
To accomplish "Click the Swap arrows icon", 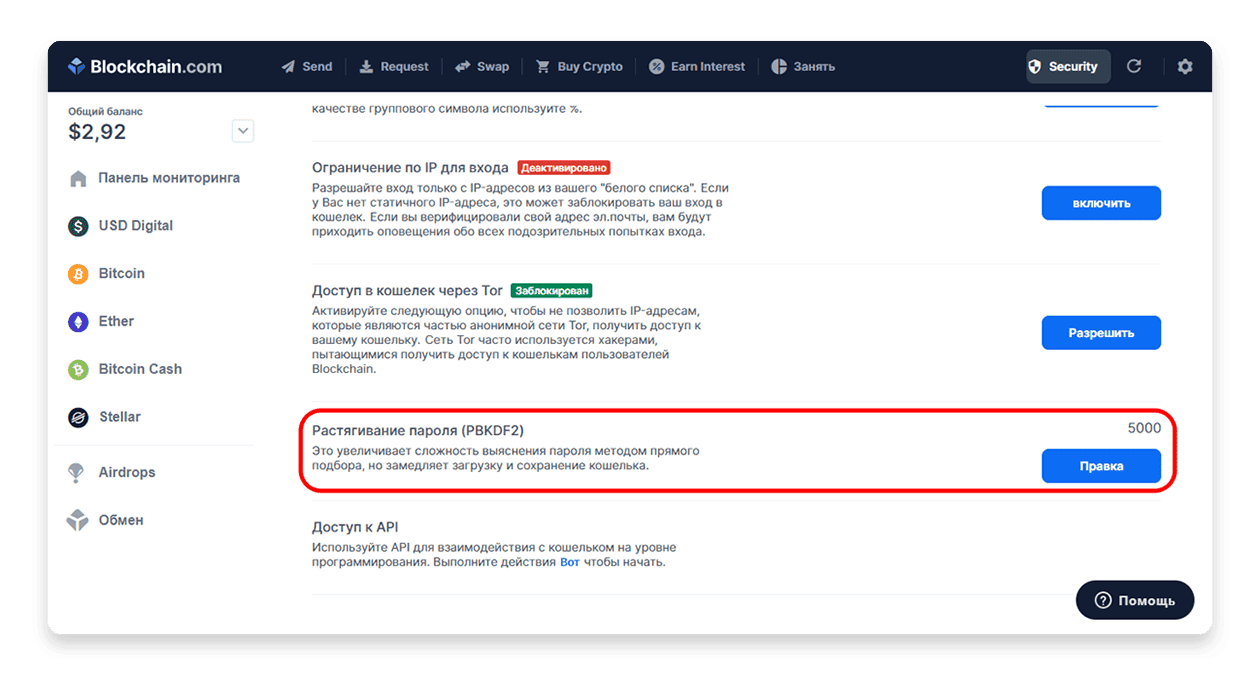I will 462,67.
